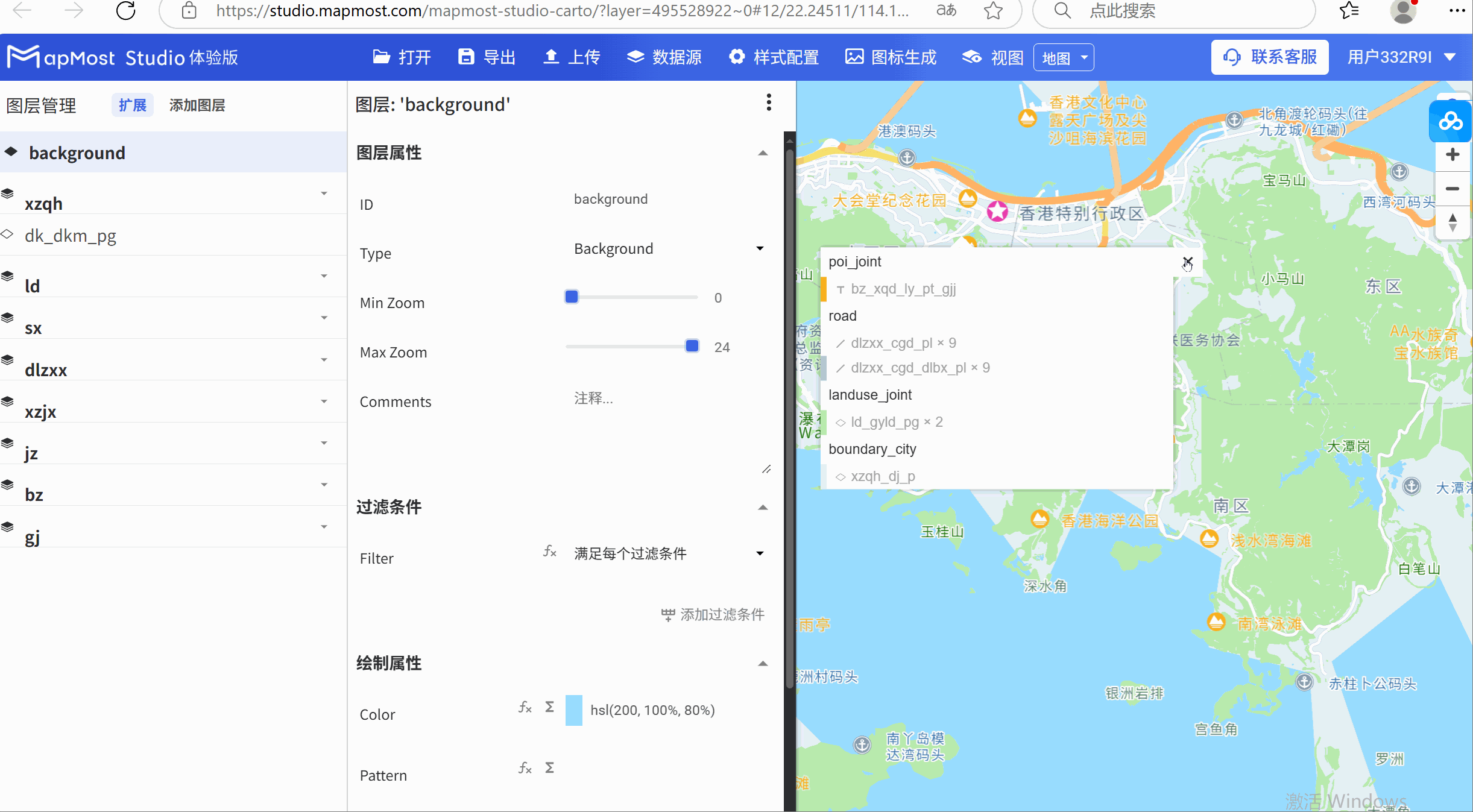Screen dimensions: 1473x812
Task: Click the fx expression icon beside Color
Action: (525, 708)
